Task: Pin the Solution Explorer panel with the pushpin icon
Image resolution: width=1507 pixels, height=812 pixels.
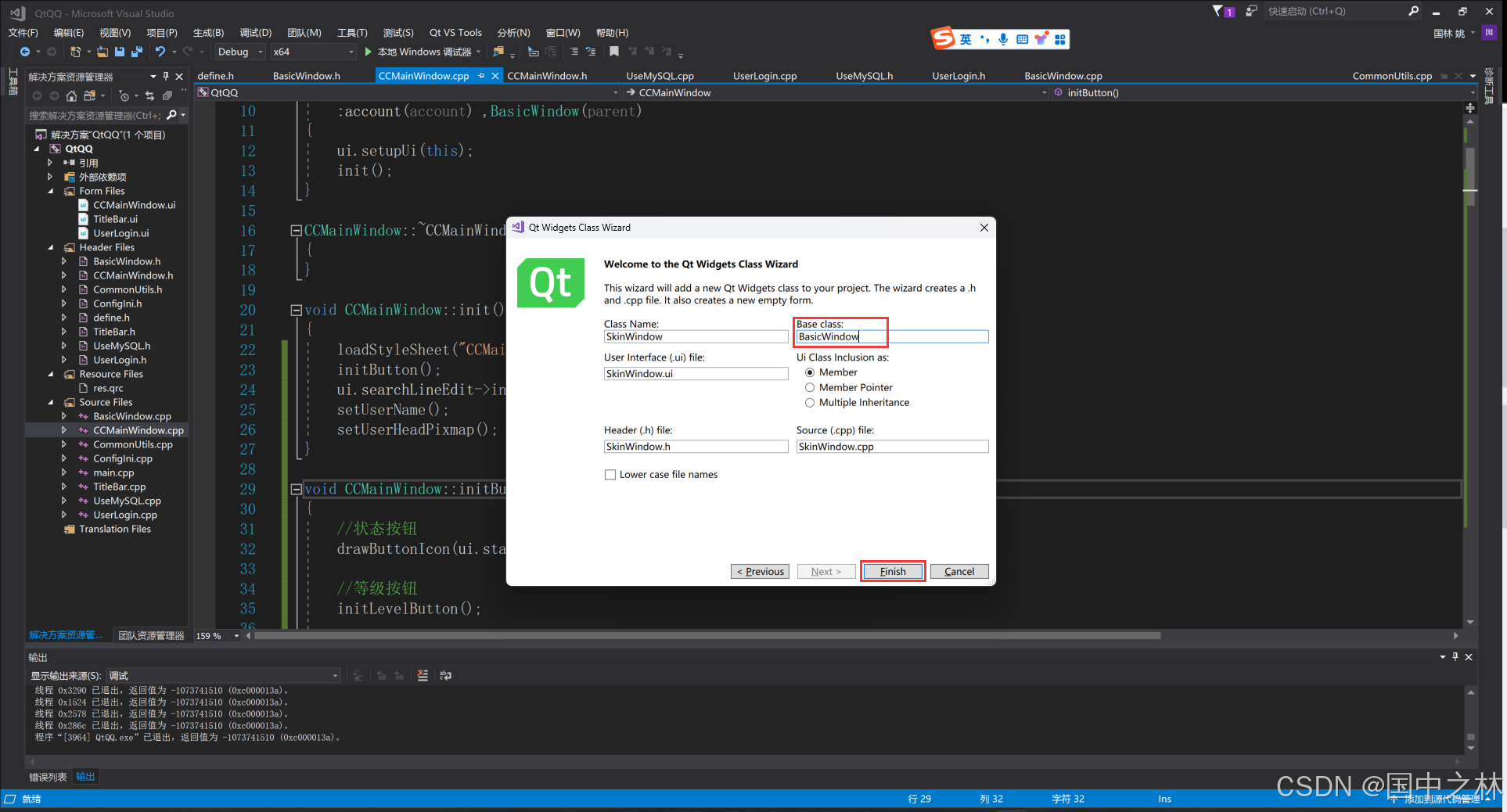Action: pyautogui.click(x=166, y=76)
